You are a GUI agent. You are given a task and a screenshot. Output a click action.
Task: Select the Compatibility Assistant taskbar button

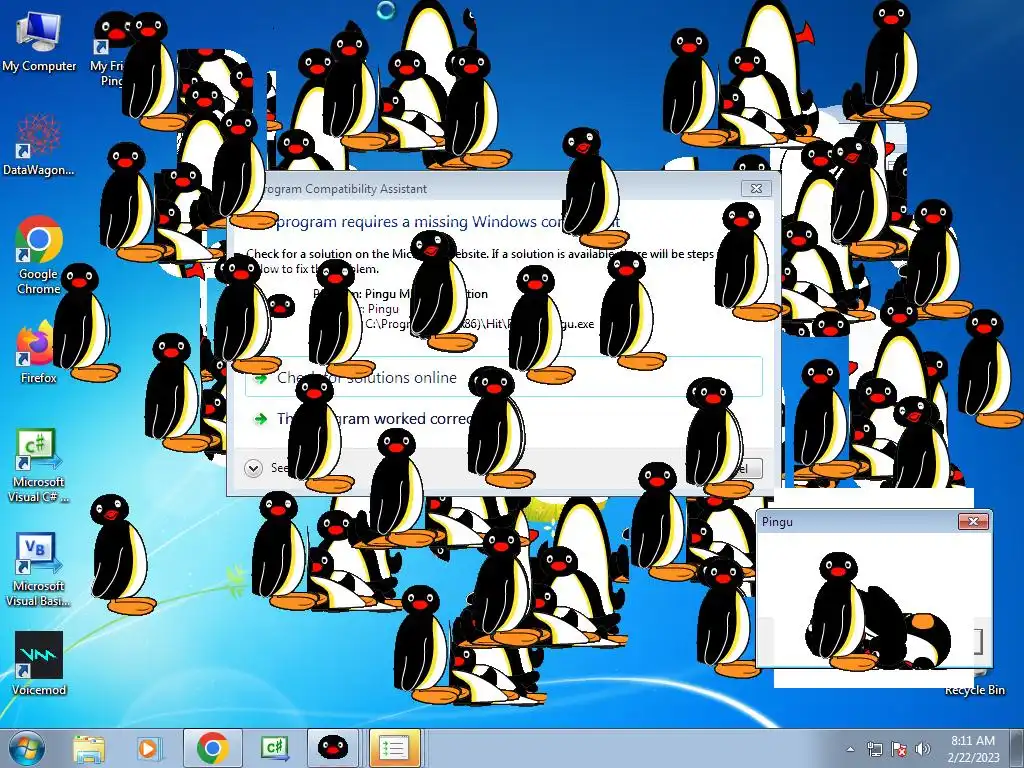(x=394, y=748)
